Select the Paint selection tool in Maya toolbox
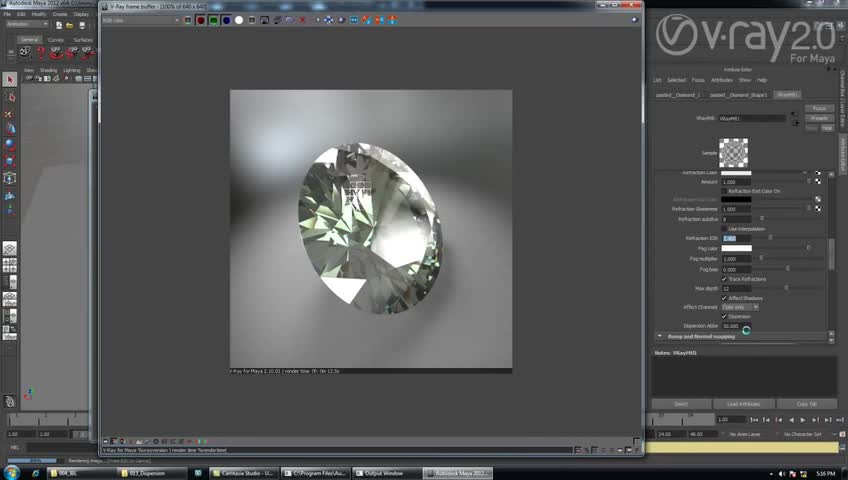The width and height of the screenshot is (848, 480). coord(10,114)
